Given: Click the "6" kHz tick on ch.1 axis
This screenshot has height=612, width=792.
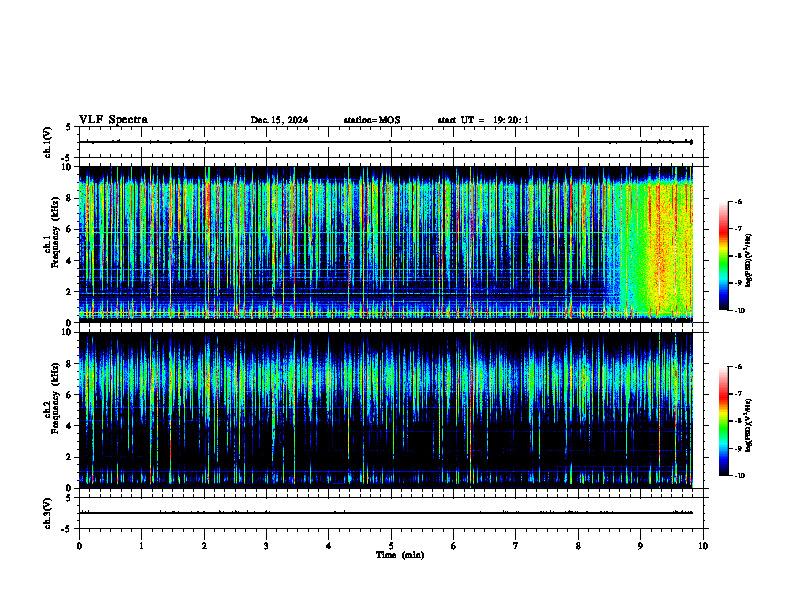Looking at the screenshot, I should point(70,229).
